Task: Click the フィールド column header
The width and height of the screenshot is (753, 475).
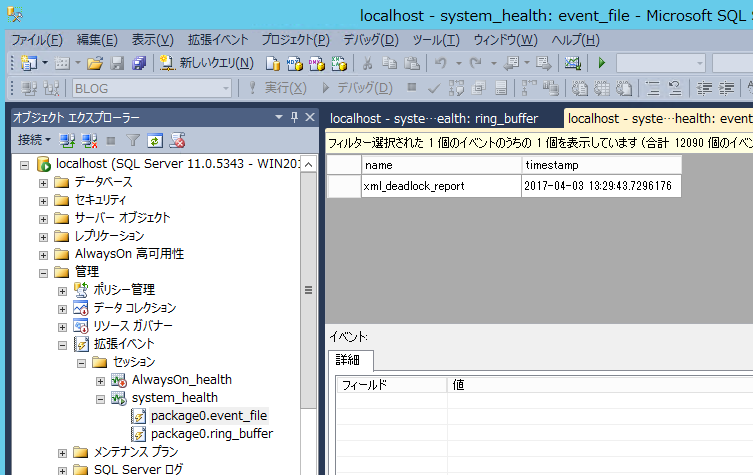Action: pyautogui.click(x=391, y=385)
